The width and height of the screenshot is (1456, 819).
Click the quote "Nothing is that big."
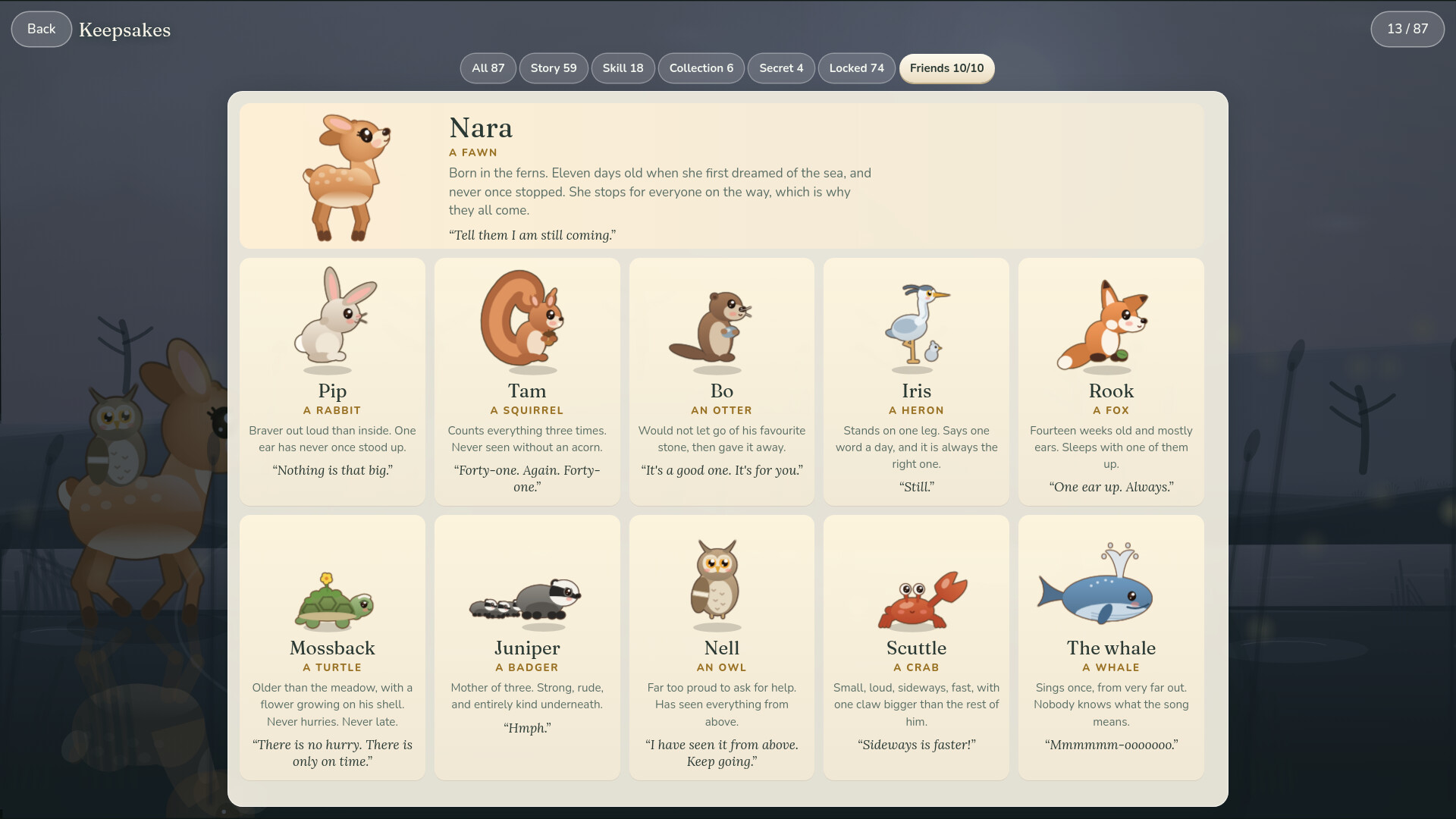point(332,470)
